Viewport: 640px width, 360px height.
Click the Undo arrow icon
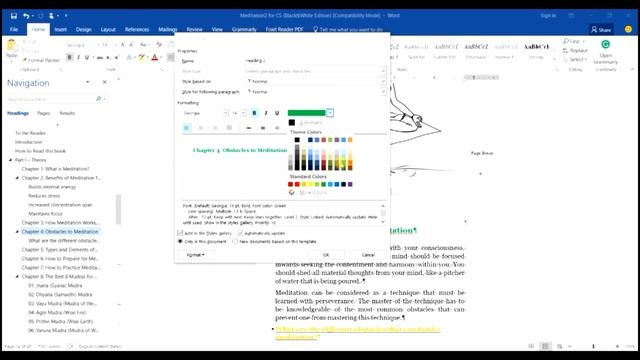click(26, 16)
